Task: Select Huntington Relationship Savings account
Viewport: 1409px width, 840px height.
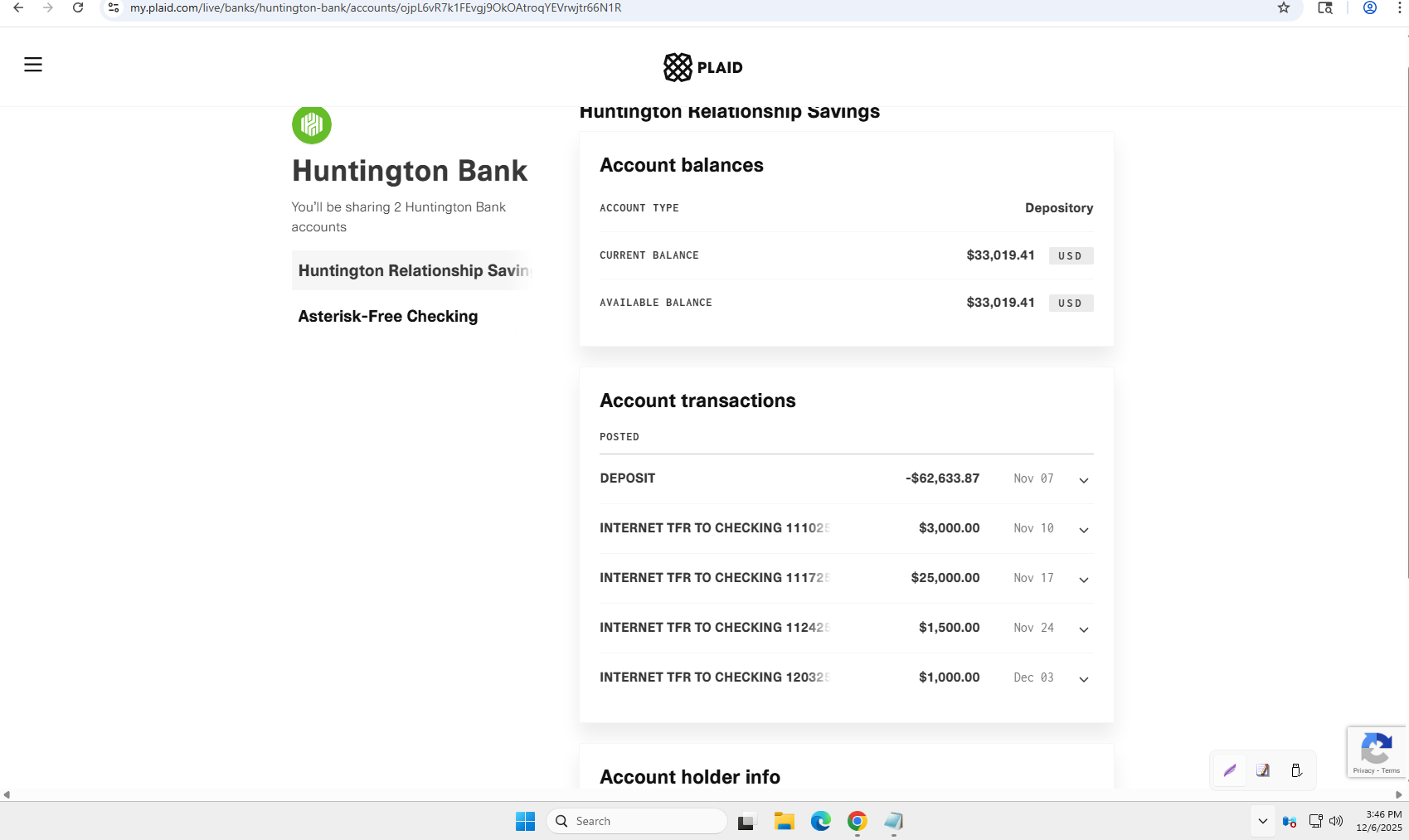Action: click(x=412, y=270)
